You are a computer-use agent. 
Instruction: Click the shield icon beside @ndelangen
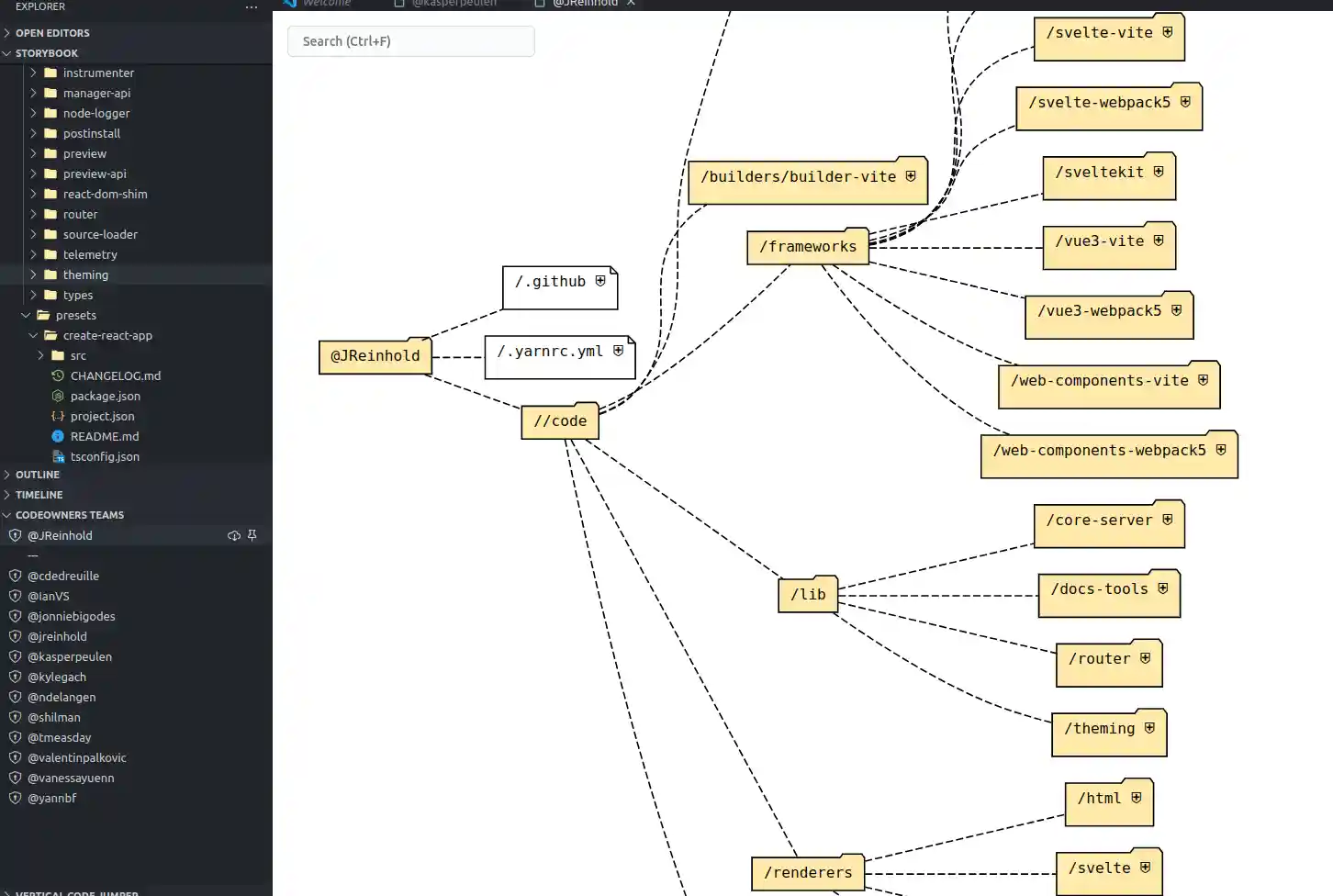(16, 697)
